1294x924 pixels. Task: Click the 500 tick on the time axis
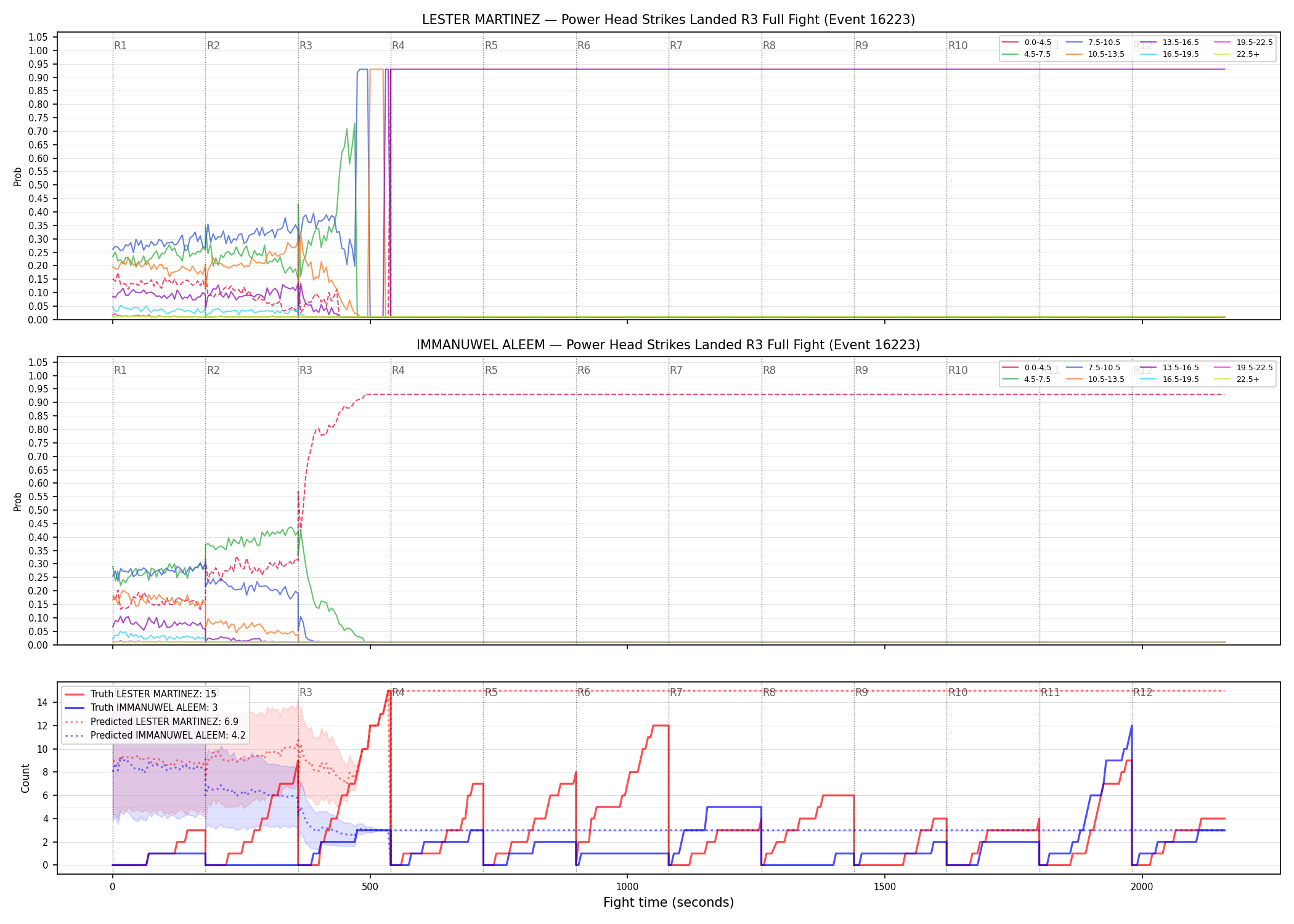(370, 886)
